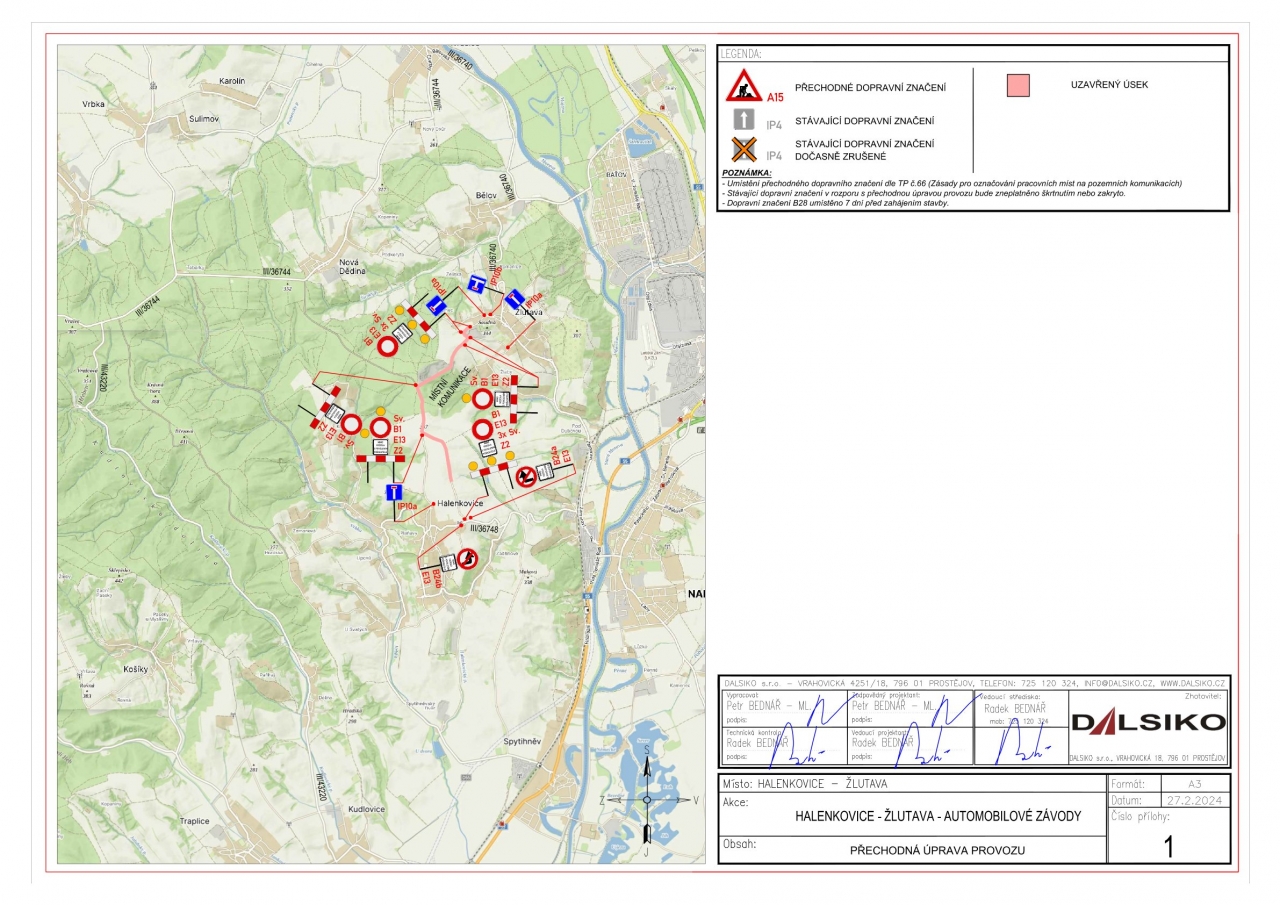This screenshot has height=905, width=1280.
Task: Click the B24a no-turn prohibition sign
Action: pos(526,476)
